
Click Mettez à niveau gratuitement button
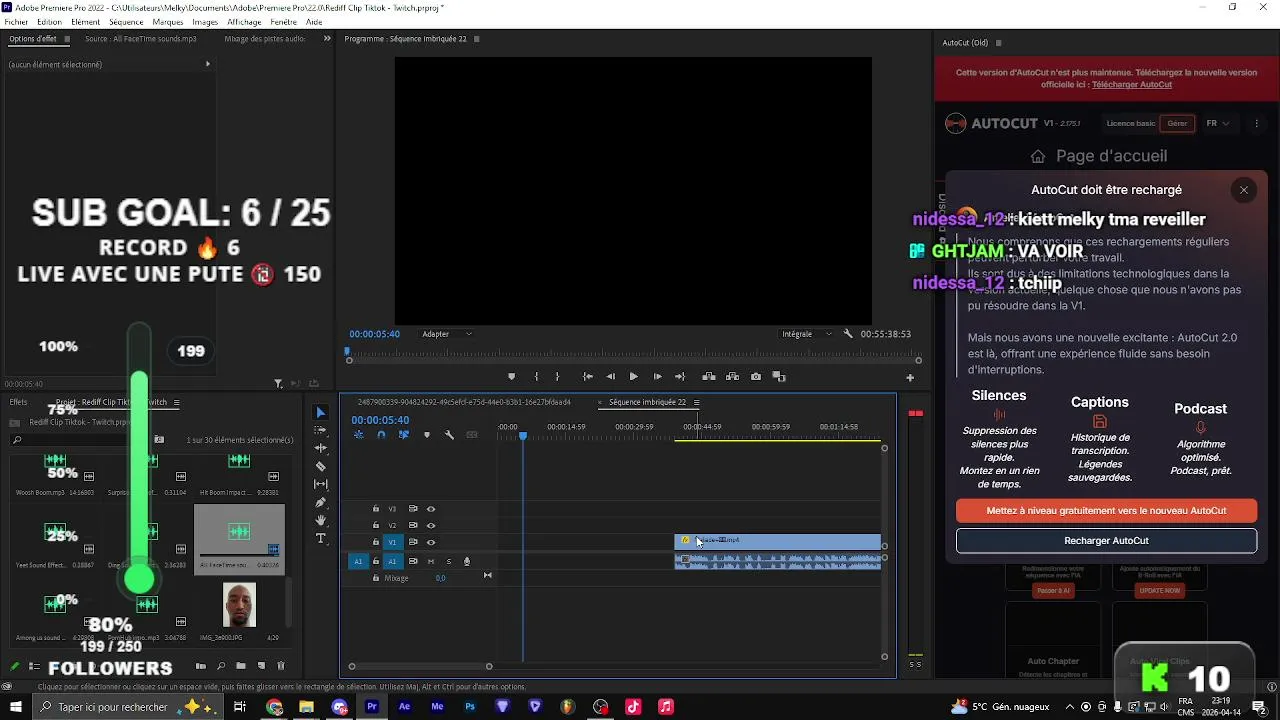point(1106,511)
